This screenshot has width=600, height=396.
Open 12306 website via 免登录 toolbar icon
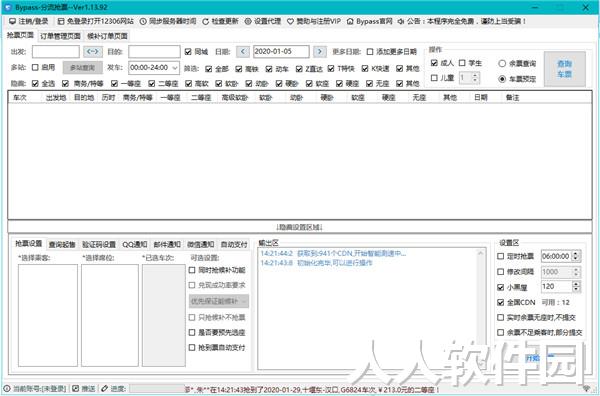61,21
